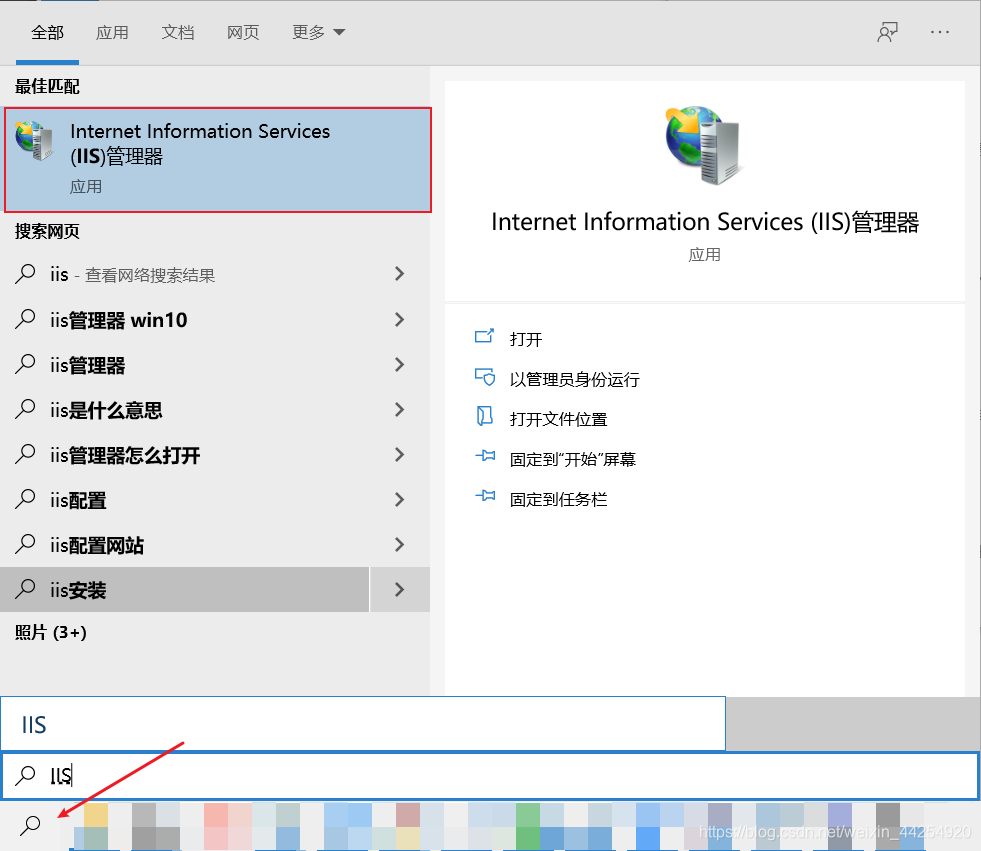Select the iis安装 suggestion text
Image resolution: width=981 pixels, height=851 pixels.
click(x=78, y=590)
